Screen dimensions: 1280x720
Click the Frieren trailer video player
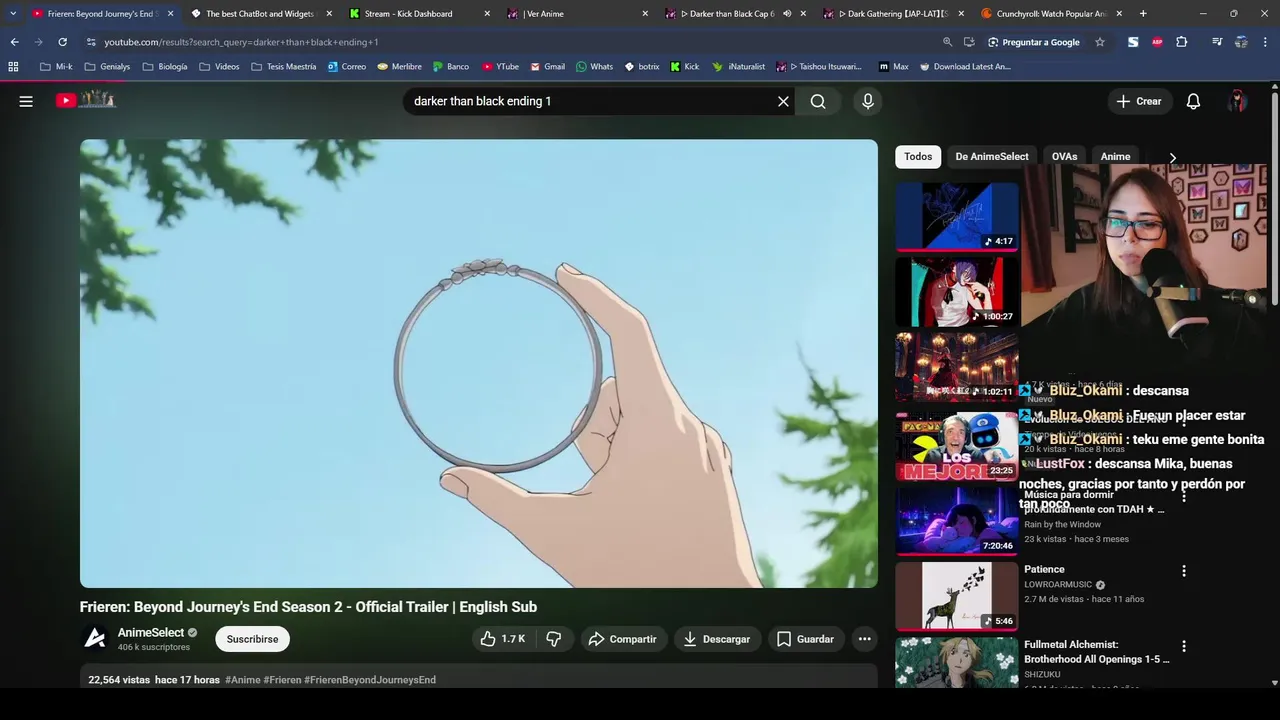coord(479,363)
